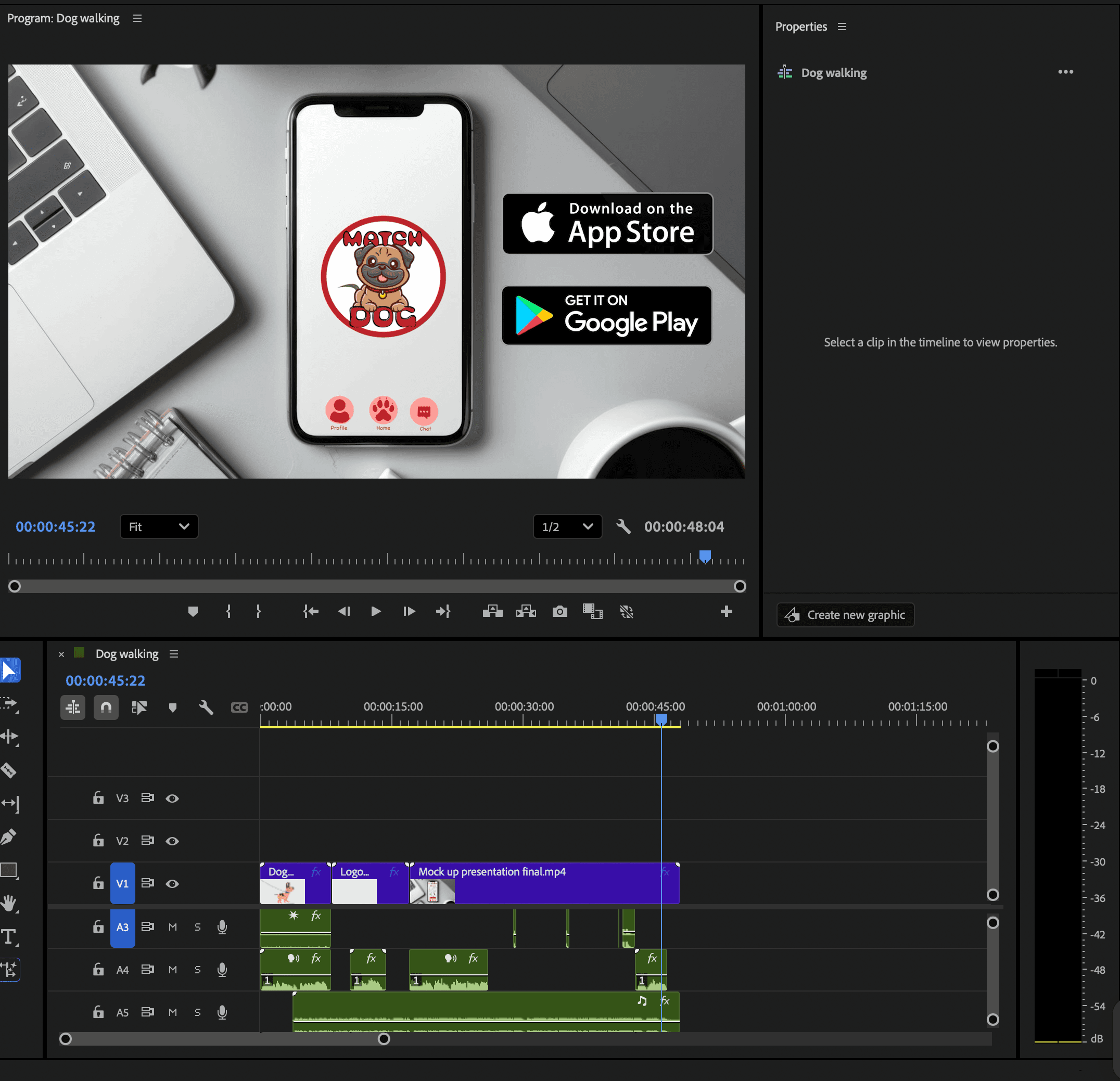
Task: Open the 1/2 playback resolution dropdown
Action: click(567, 526)
